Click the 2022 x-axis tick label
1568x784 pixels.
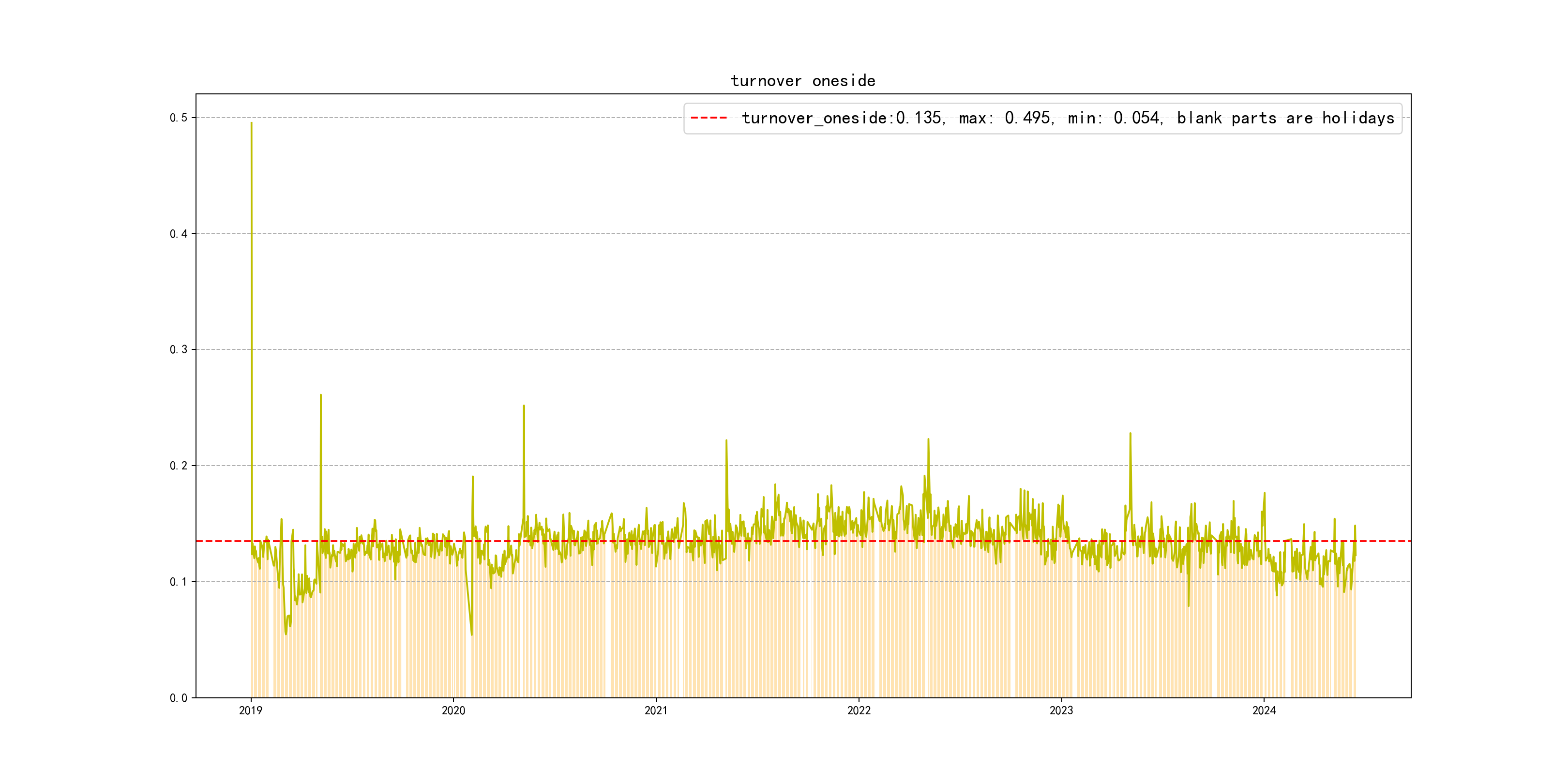[858, 710]
